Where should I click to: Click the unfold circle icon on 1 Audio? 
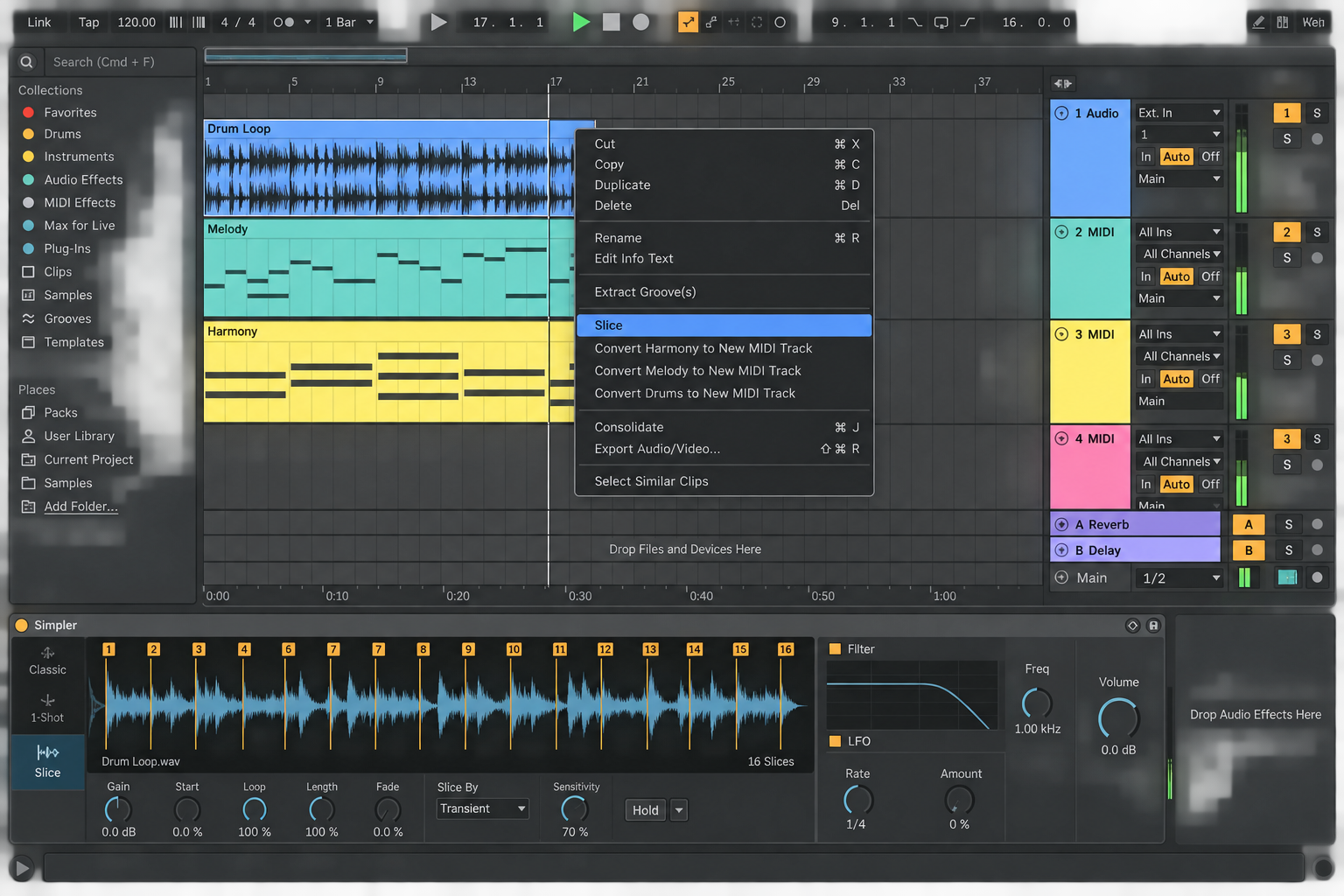point(1061,113)
